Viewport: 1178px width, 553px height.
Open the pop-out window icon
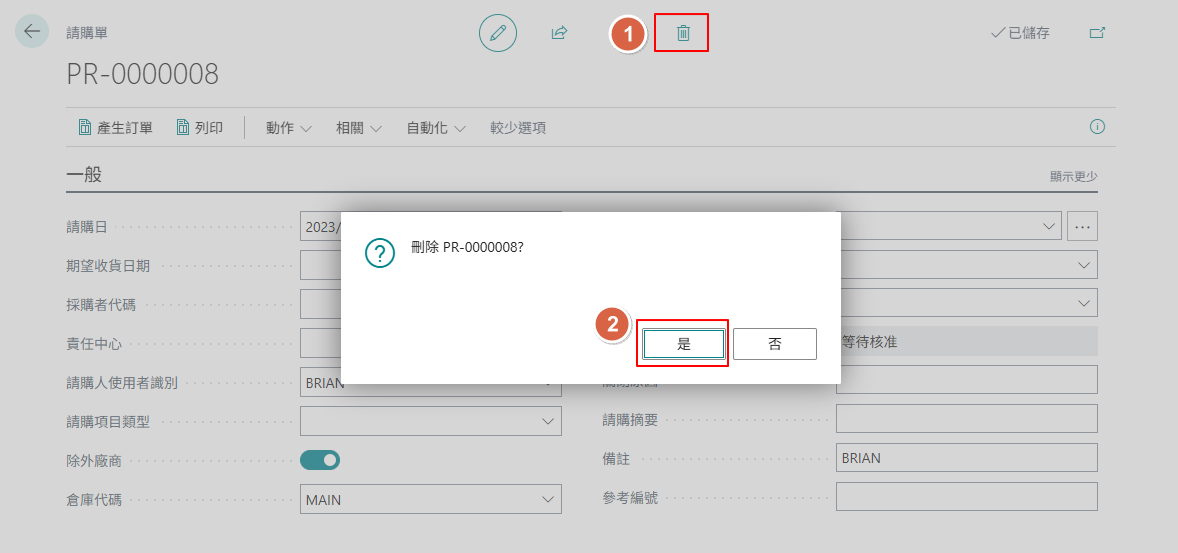[x=1098, y=32]
